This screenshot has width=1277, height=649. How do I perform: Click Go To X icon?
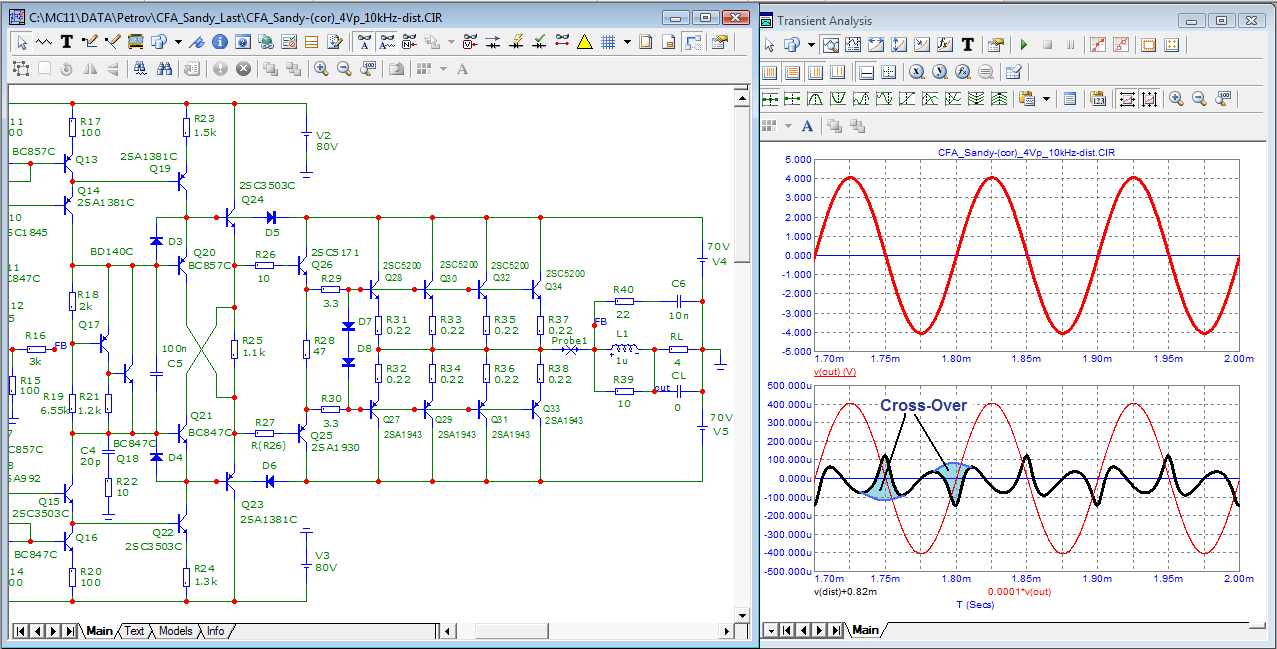(x=917, y=72)
